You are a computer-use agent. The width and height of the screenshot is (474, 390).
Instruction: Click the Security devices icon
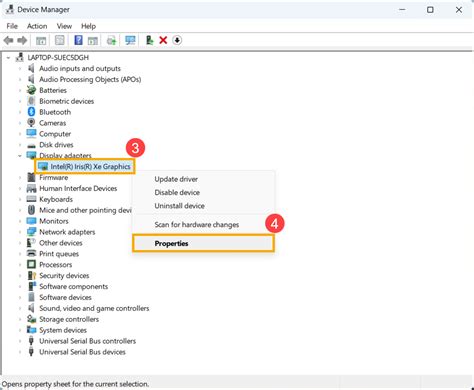31,275
